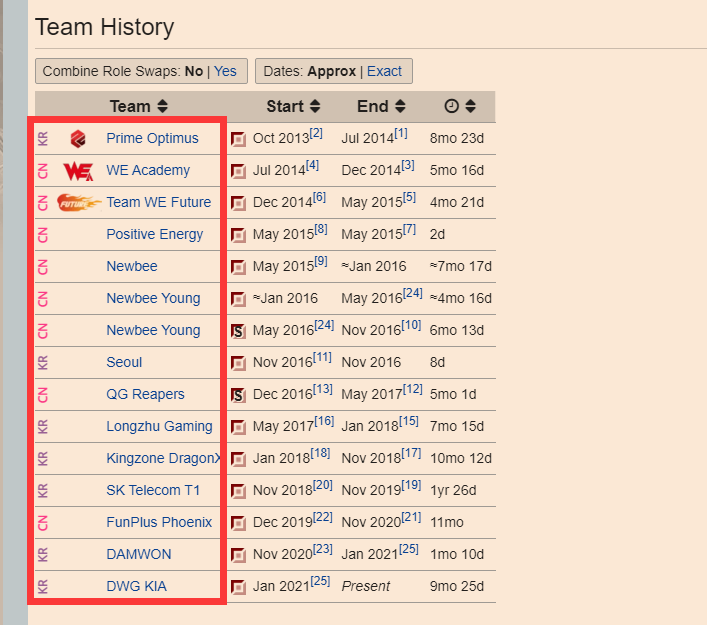
Task: Open the DWG KIA team link
Action: [137, 586]
